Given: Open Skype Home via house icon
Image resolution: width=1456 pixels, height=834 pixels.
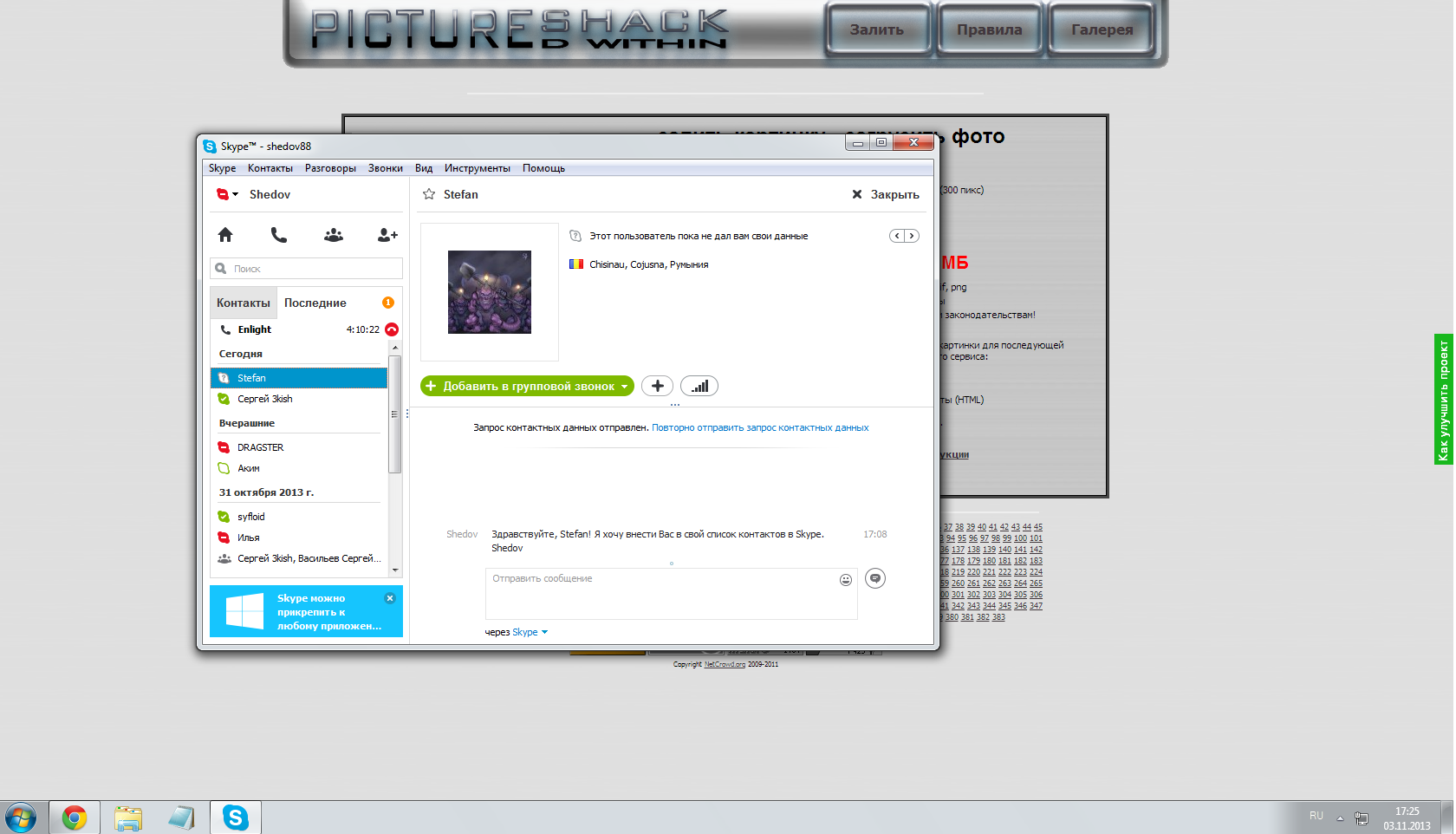Looking at the screenshot, I should pos(225,235).
